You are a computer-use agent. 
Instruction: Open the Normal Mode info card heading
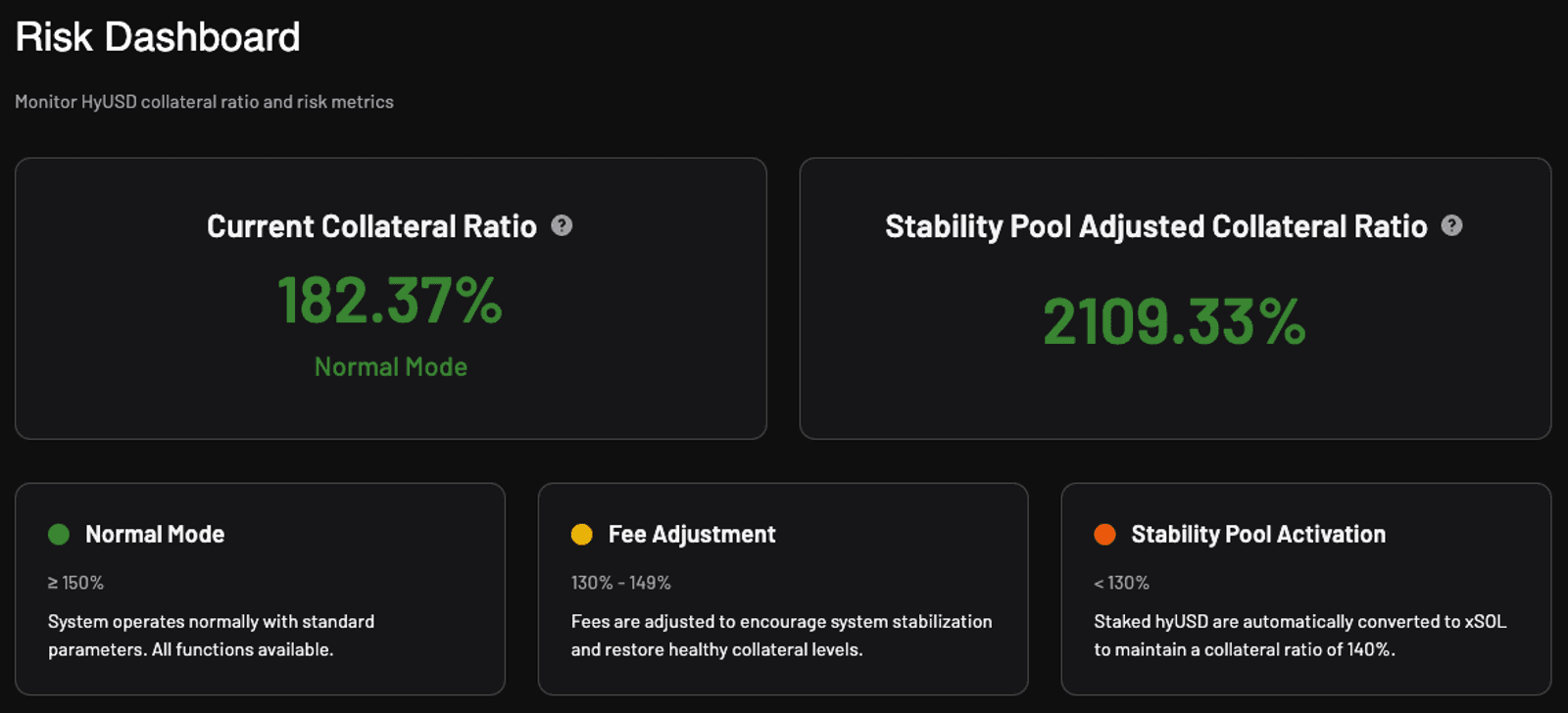point(155,534)
